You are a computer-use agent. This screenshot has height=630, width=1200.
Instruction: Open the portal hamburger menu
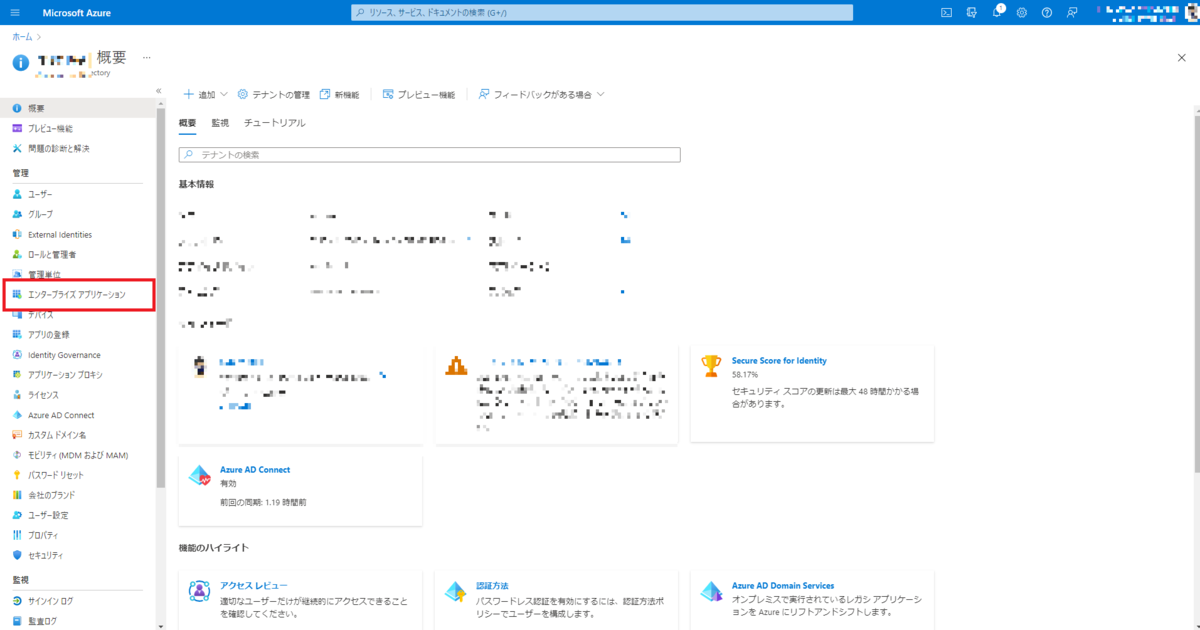[x=14, y=12]
